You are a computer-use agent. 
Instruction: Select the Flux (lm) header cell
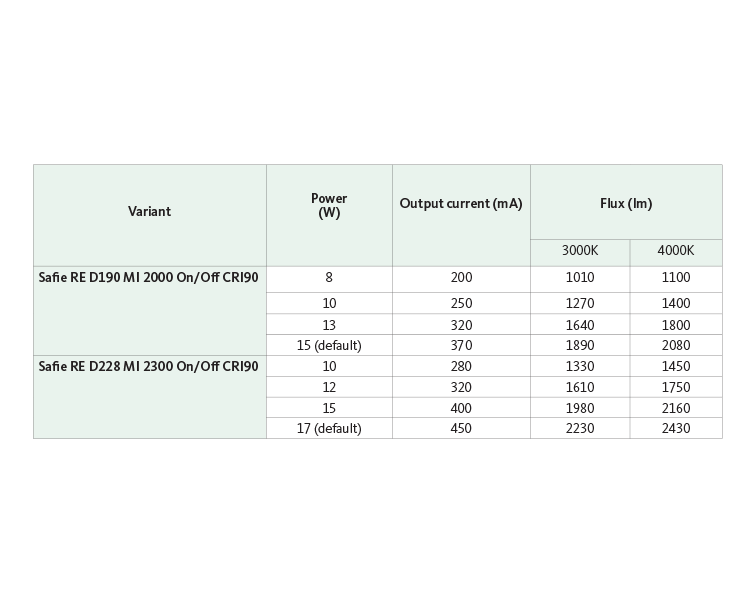(626, 204)
